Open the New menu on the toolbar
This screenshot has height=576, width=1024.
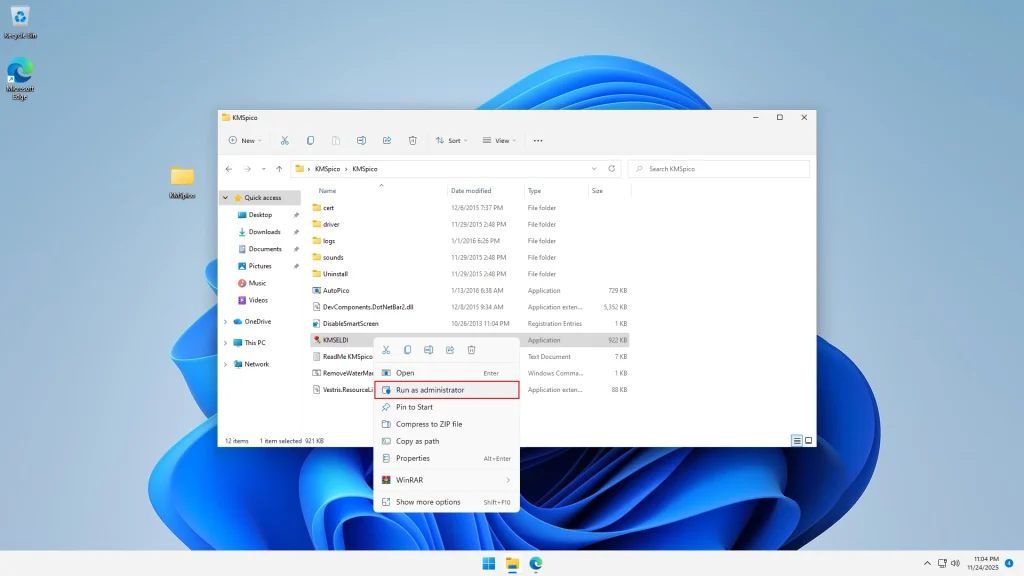tap(244, 140)
